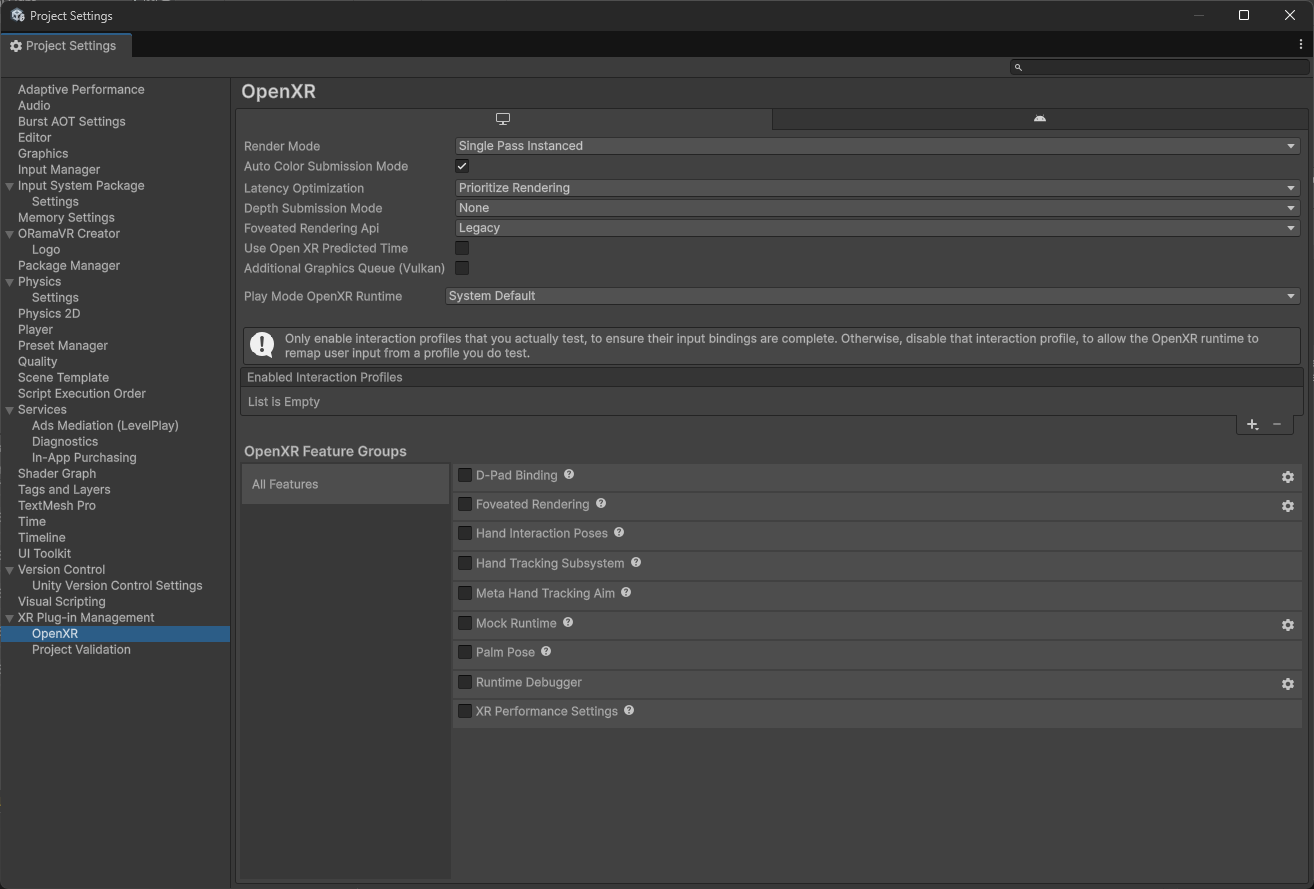
Task: Show help for Palm Pose
Action: coord(546,651)
